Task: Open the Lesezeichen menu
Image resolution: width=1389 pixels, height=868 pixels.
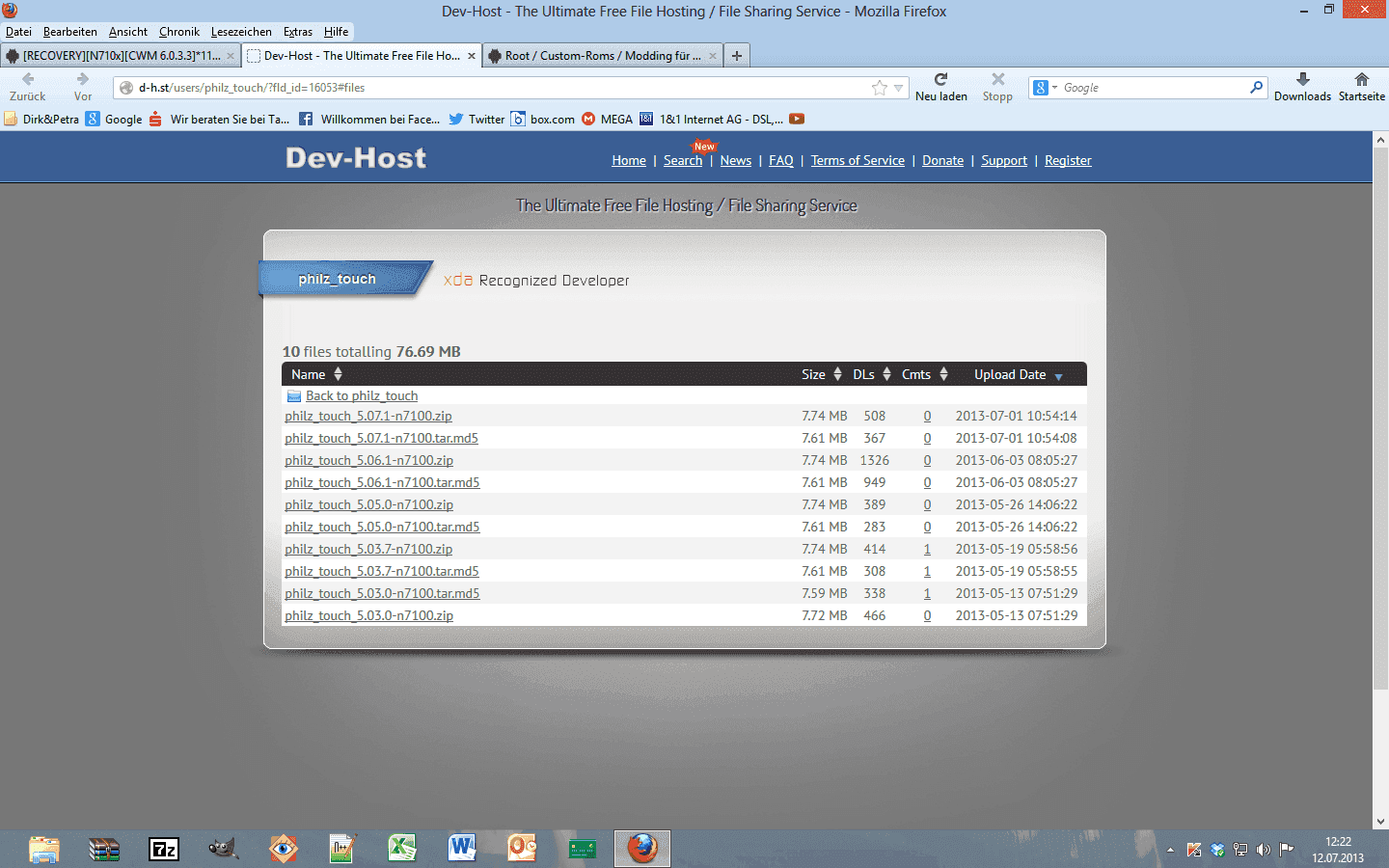Action: 241,32
